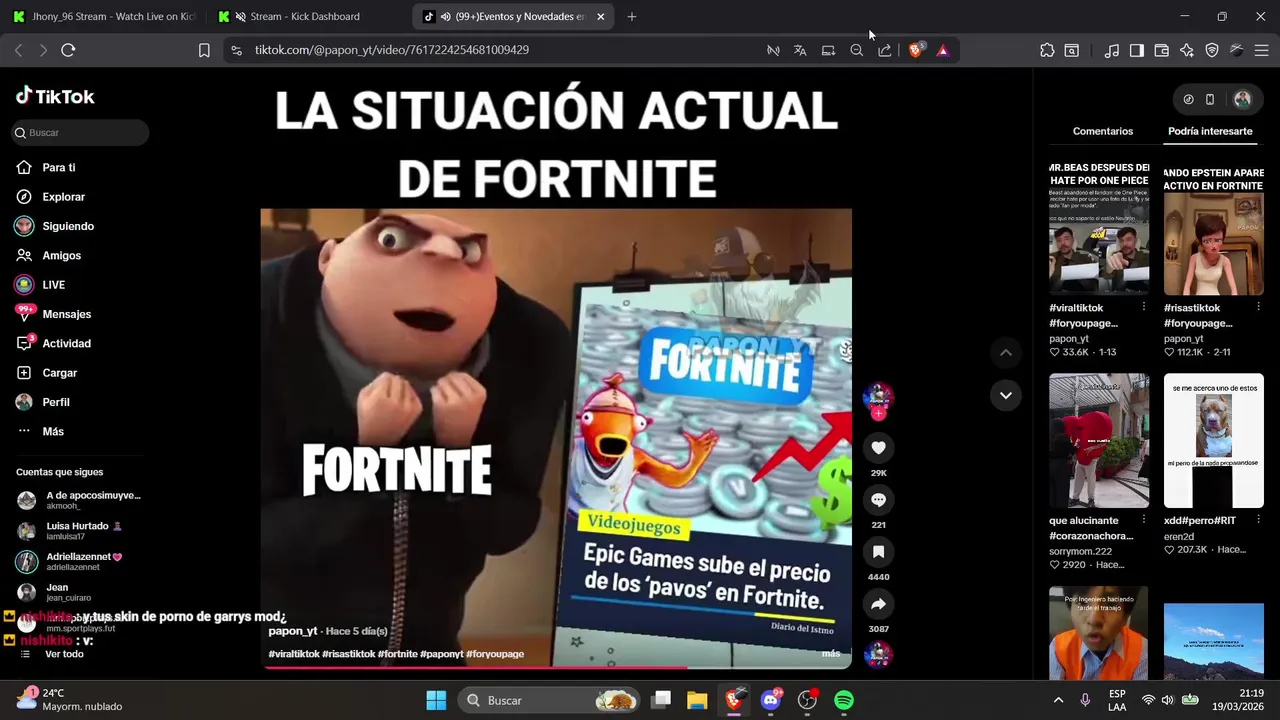The height and width of the screenshot is (720, 1280).
Task: Toggle the browser sidebar panel
Action: 1136,50
